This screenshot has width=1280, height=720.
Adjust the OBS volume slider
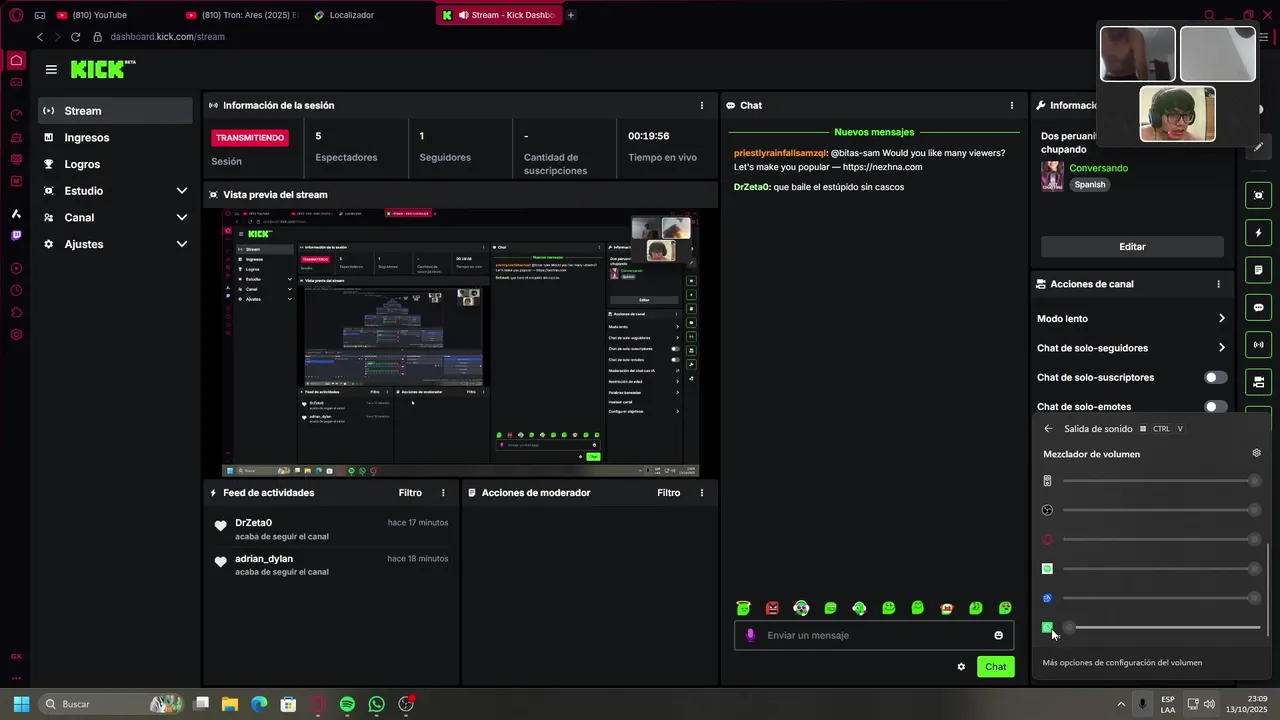(1159, 510)
